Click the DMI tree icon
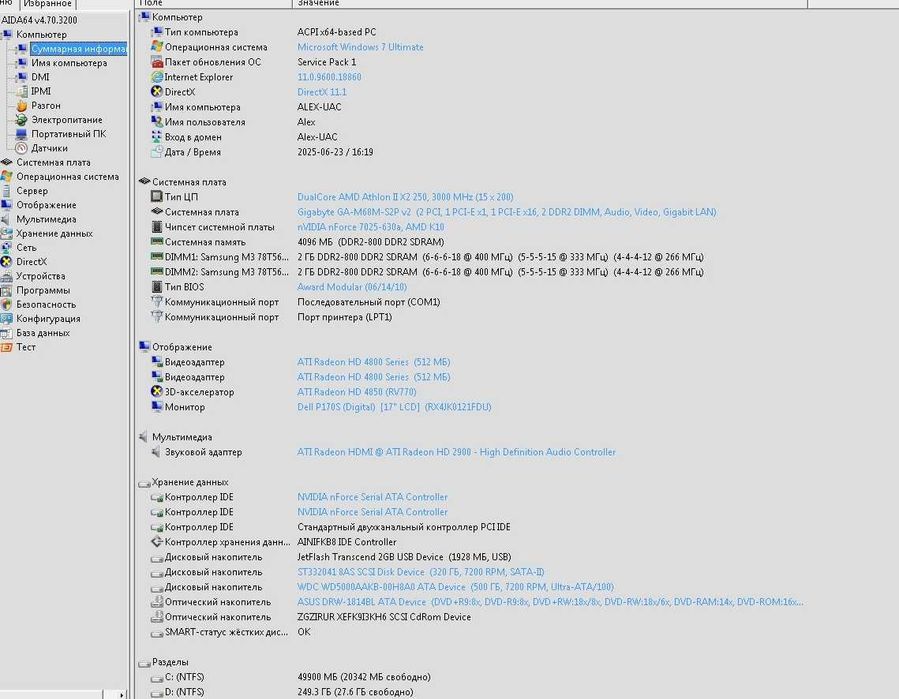Viewport: 899px width, 699px height. [x=22, y=77]
